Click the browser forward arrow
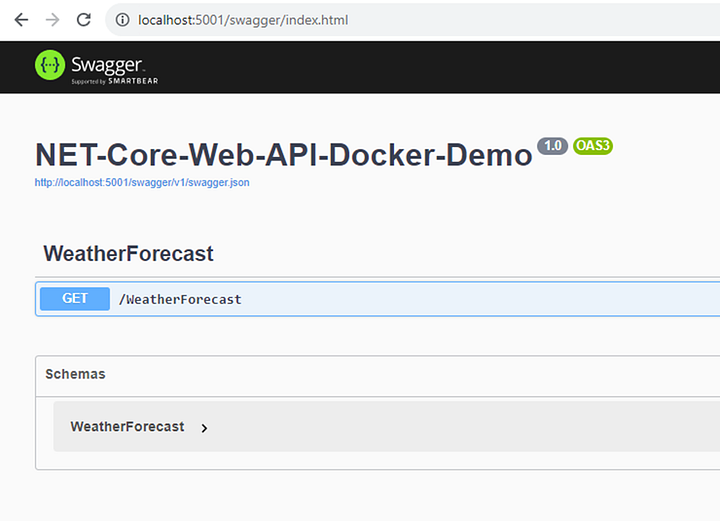Viewport: 720px width, 521px height. tap(52, 20)
